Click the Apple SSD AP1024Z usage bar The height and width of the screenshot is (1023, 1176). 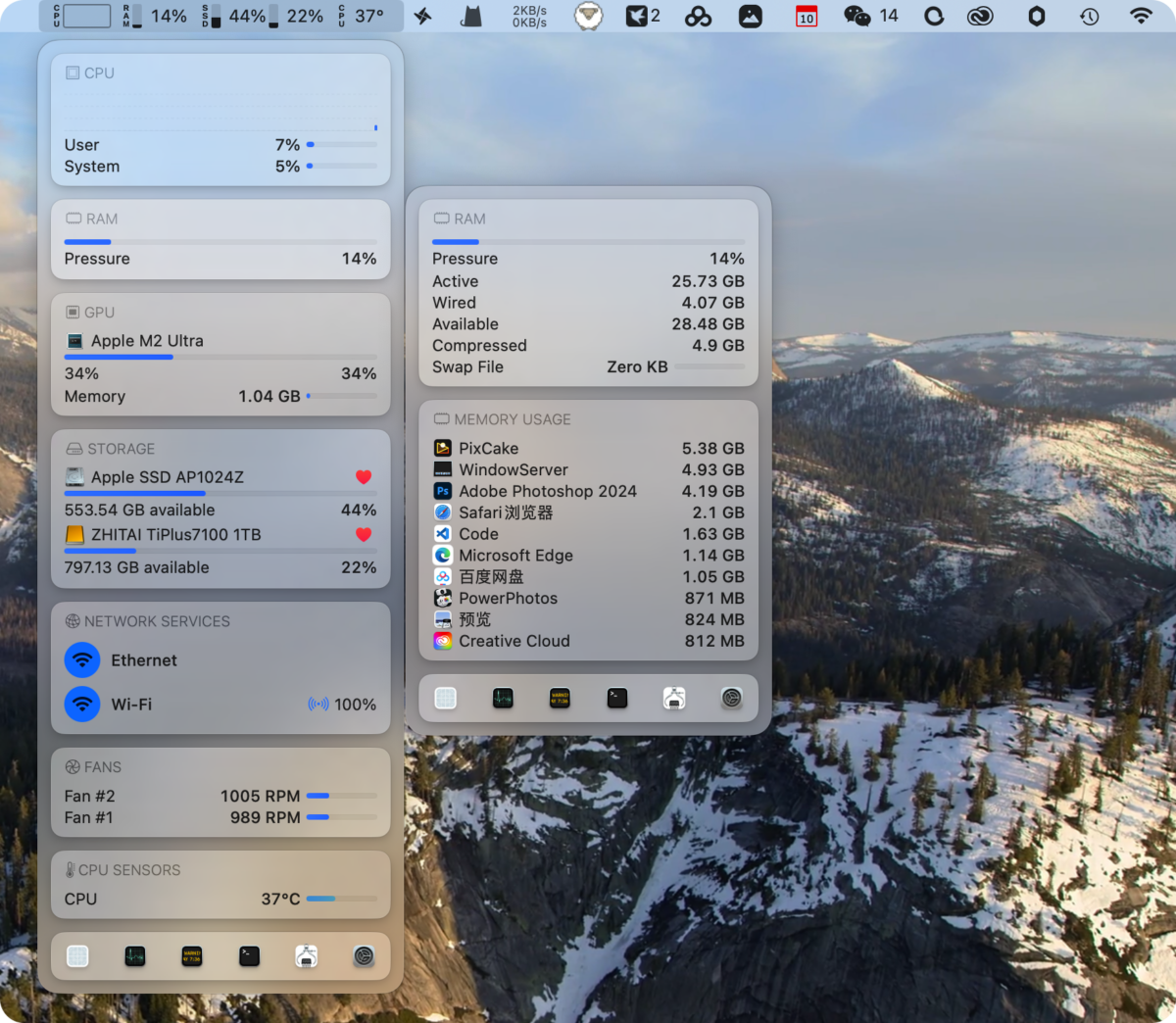pos(220,494)
